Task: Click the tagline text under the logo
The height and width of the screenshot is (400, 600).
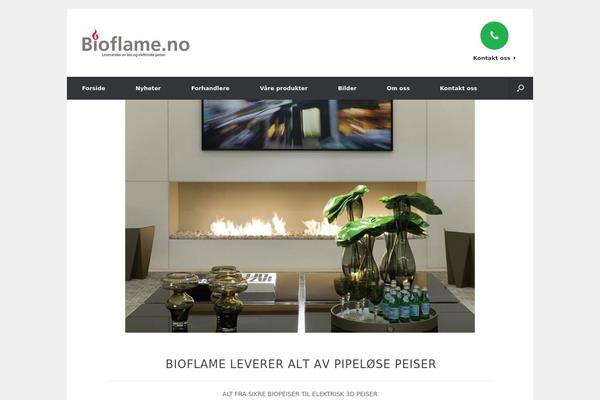Action: tap(134, 55)
